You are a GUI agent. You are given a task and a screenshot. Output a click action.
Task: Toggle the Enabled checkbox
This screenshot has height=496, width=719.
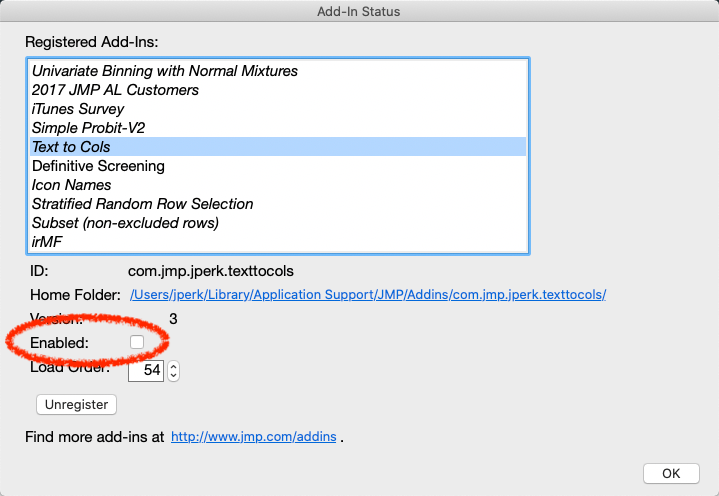[137, 342]
